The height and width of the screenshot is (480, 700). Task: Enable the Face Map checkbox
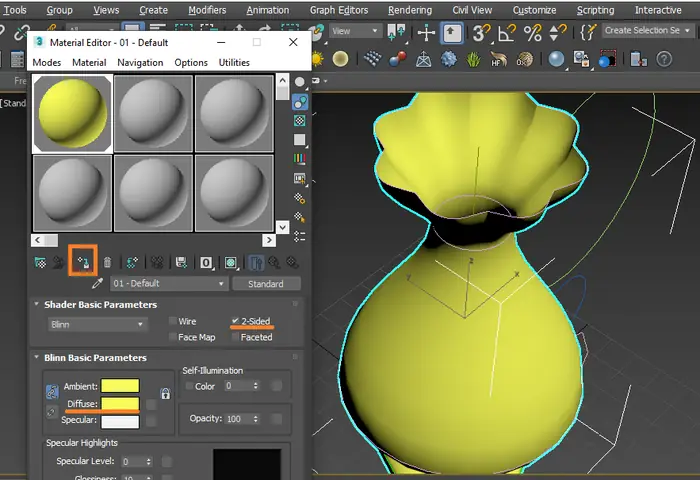[x=173, y=337]
